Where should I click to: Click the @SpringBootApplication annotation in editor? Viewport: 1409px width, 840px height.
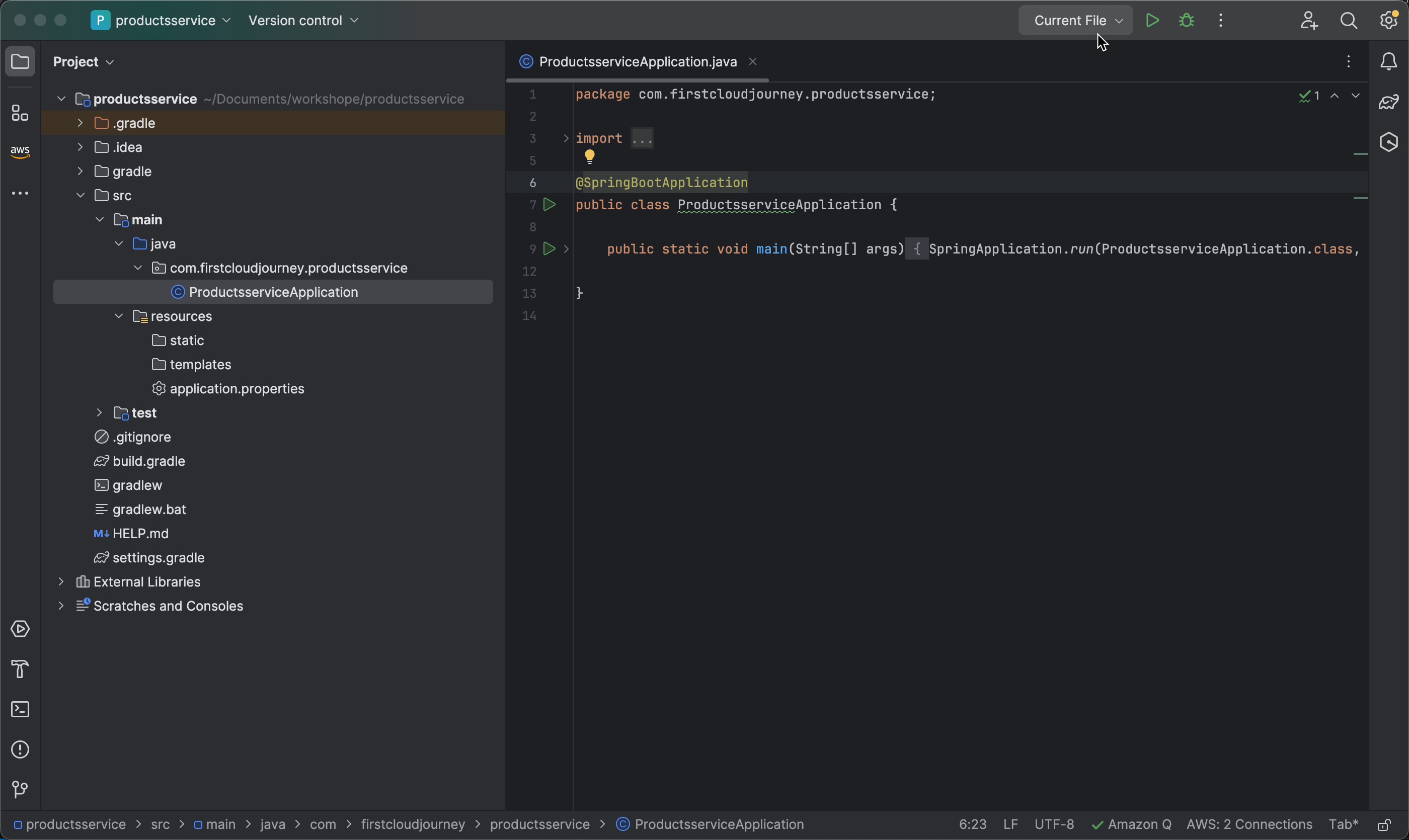click(x=661, y=182)
